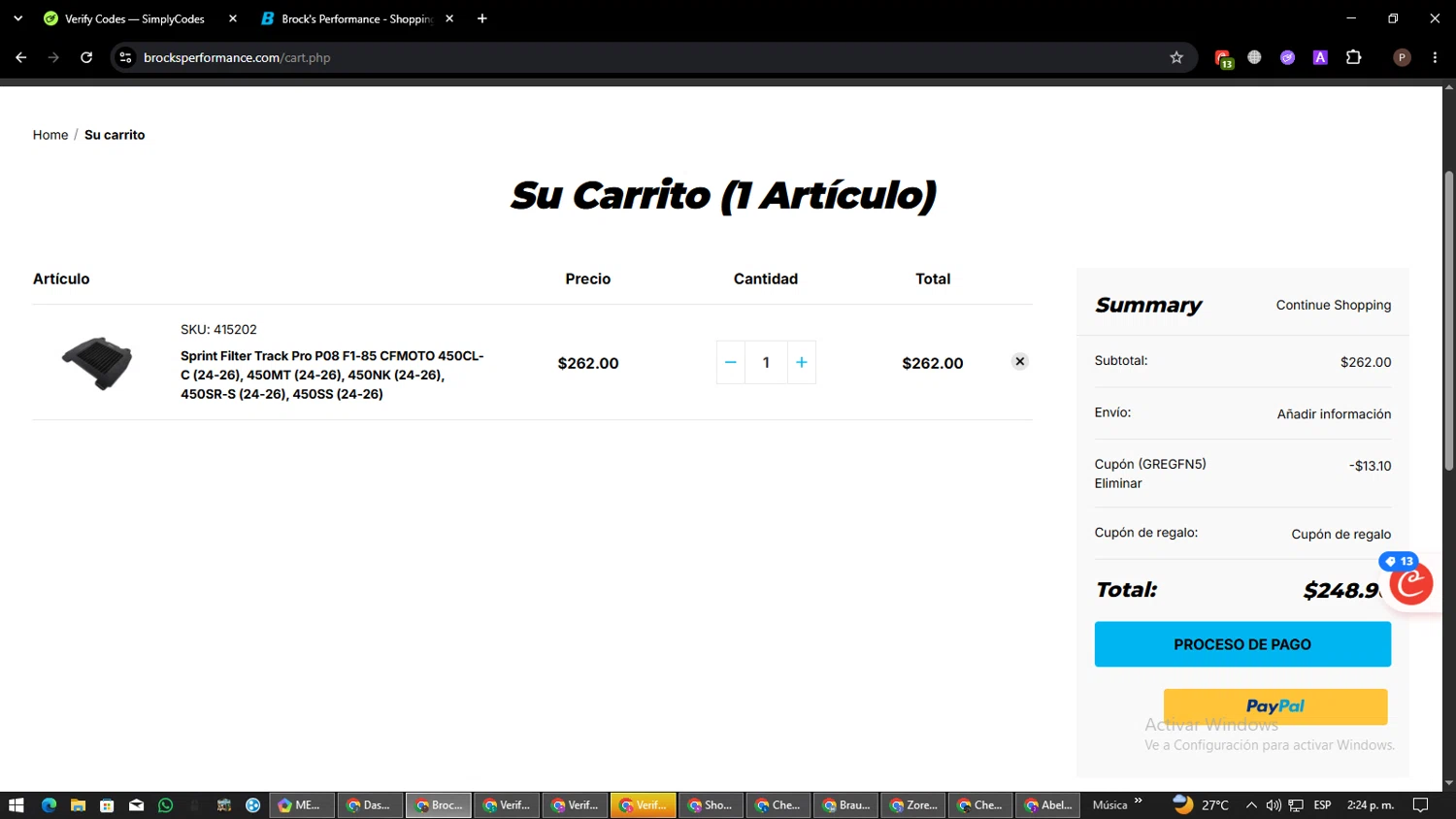This screenshot has height=819, width=1456.
Task: Click the coupon discount -$13.10 value
Action: pos(1370,466)
